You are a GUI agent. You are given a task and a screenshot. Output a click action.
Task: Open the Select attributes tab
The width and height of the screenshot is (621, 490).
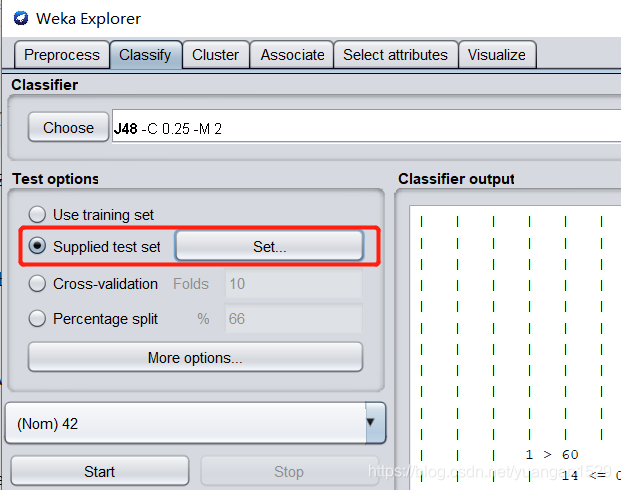point(395,55)
